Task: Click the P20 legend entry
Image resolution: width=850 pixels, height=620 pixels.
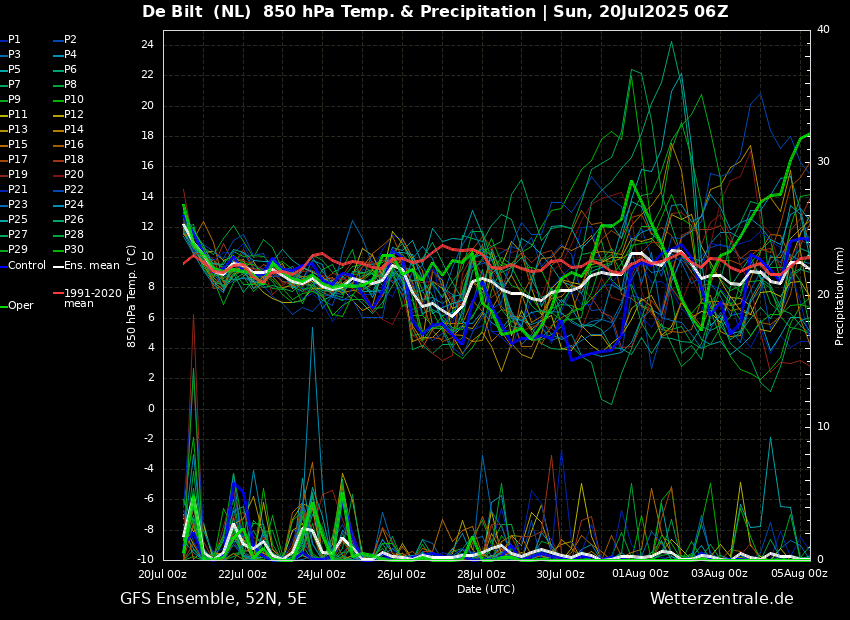Action: tap(68, 175)
